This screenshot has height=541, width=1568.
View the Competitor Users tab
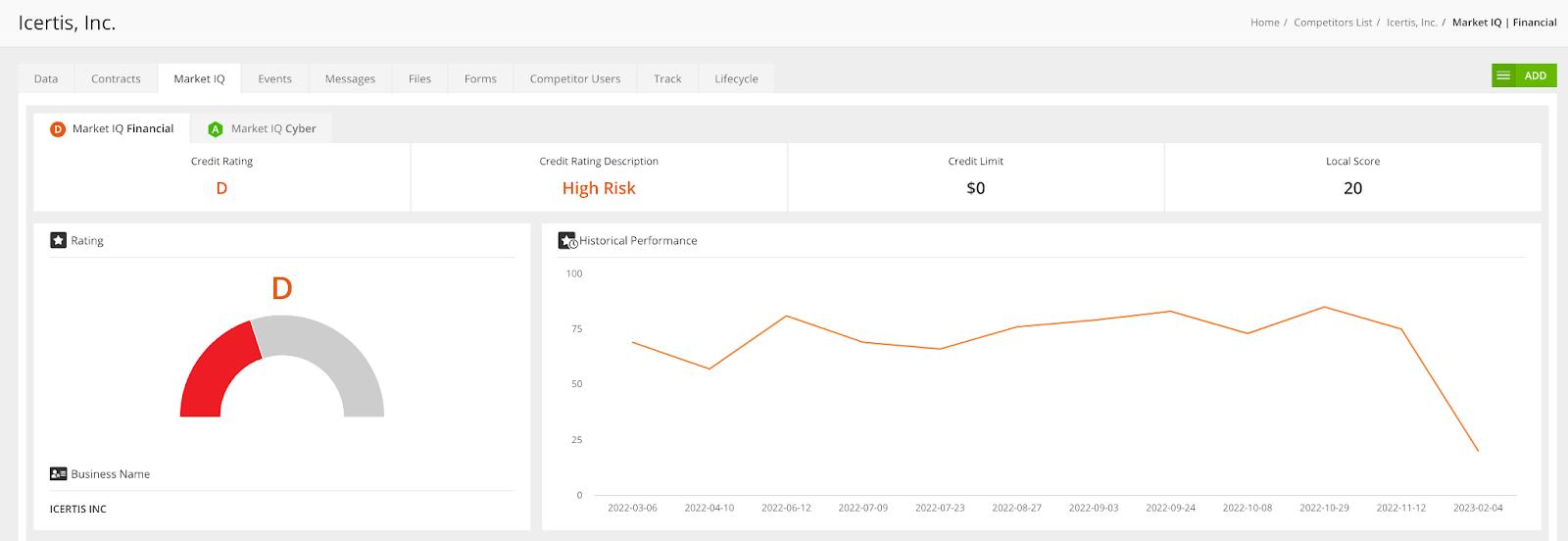[x=575, y=78]
